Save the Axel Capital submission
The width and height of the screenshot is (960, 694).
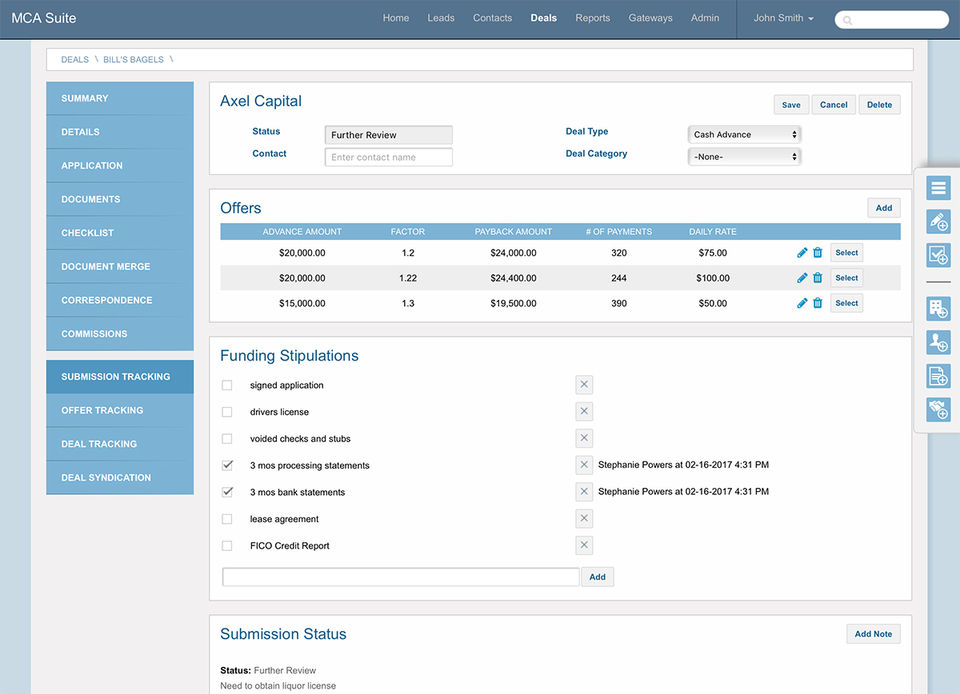[791, 105]
